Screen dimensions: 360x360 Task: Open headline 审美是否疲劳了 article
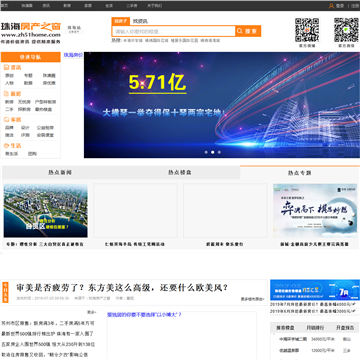(122, 287)
